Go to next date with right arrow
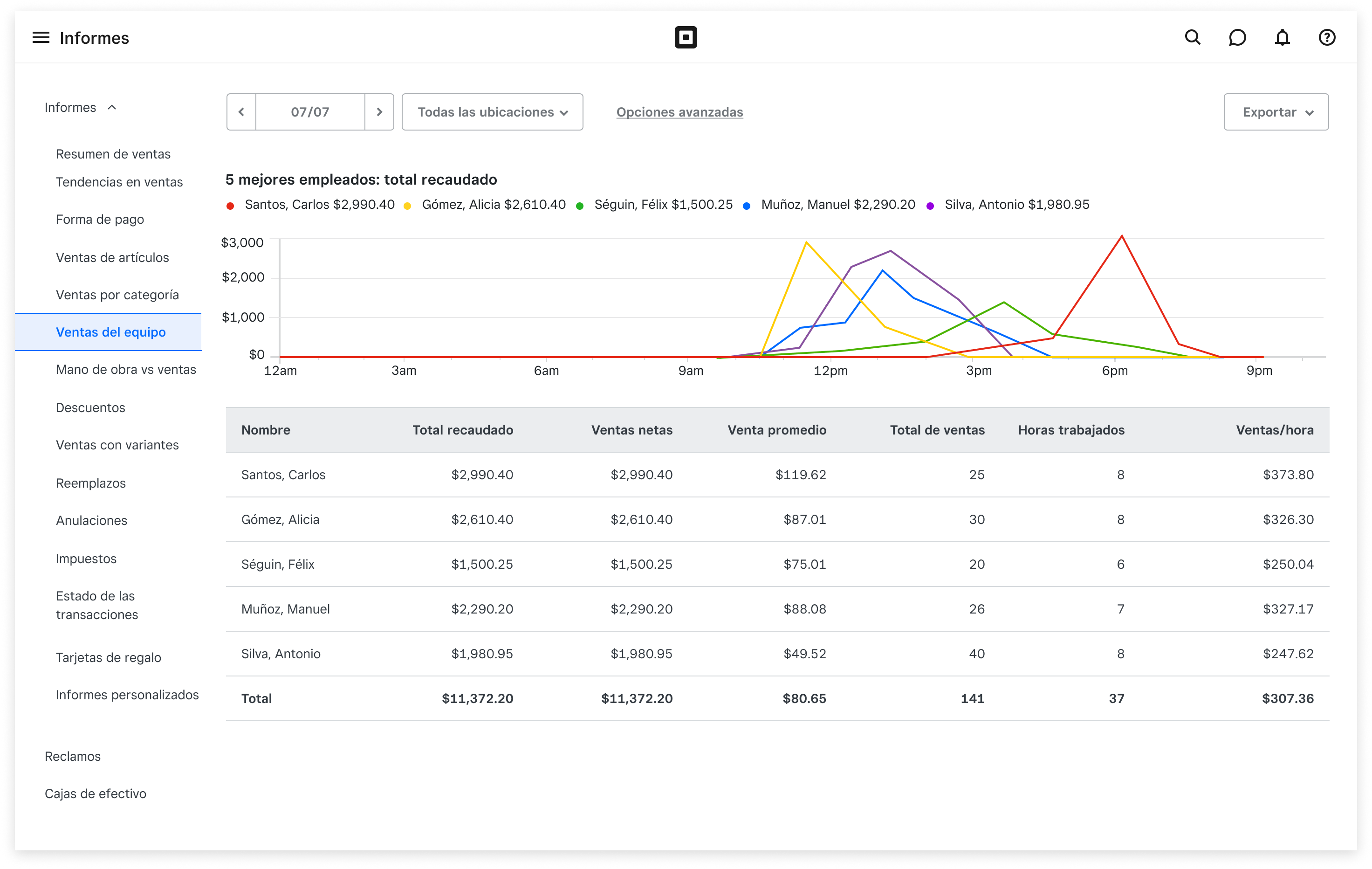 [x=379, y=112]
